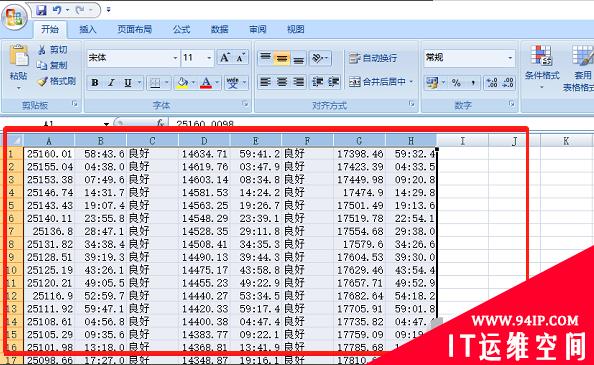Toggle Italic formatting
This screenshot has height=365, width=594.
(x=111, y=83)
